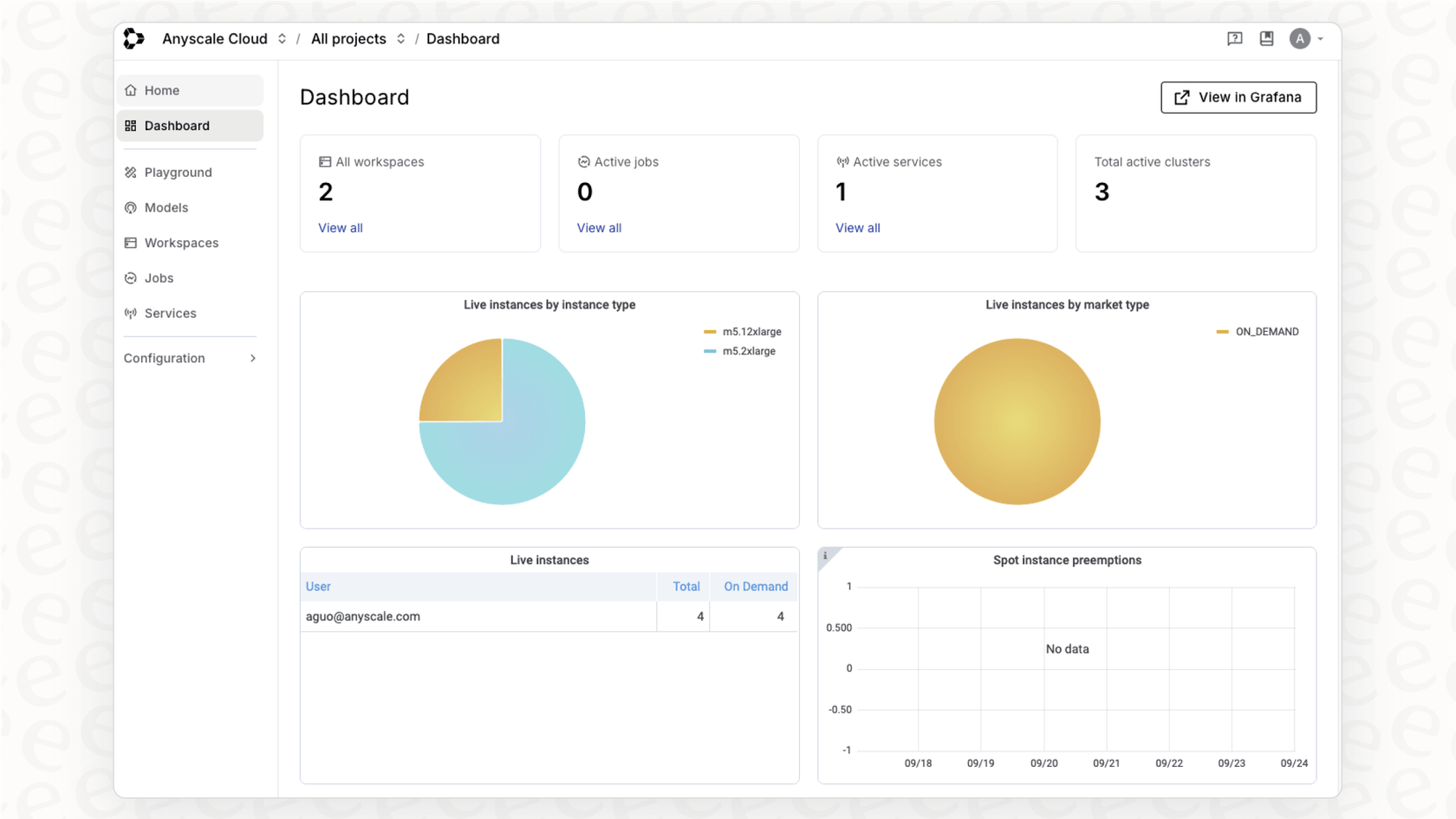This screenshot has width=1456, height=819.
Task: Click the Home navigation item
Action: (161, 90)
